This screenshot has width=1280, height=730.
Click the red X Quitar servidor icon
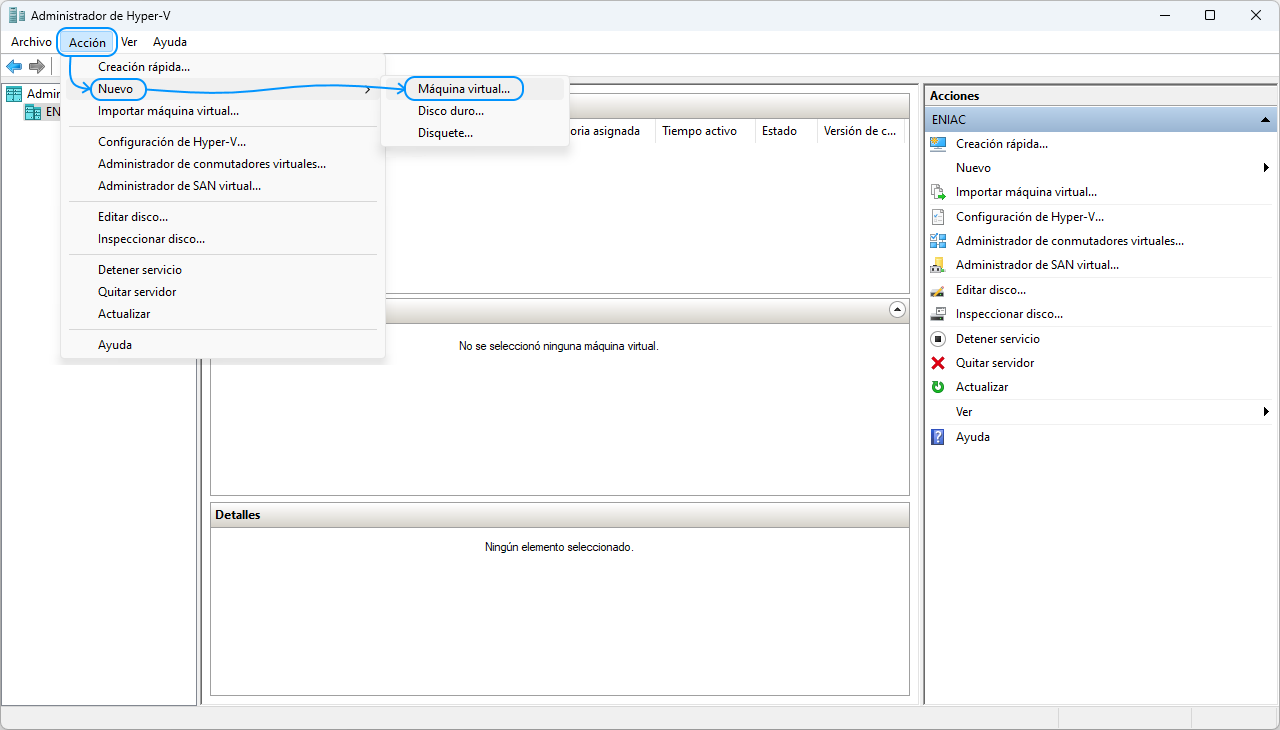coord(938,363)
